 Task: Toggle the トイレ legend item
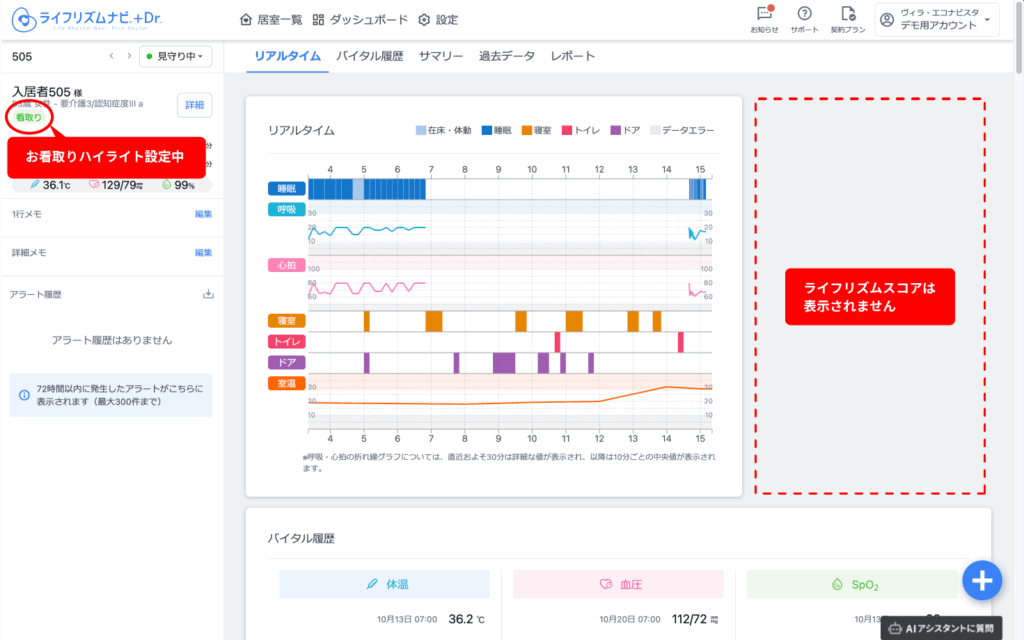tap(580, 130)
